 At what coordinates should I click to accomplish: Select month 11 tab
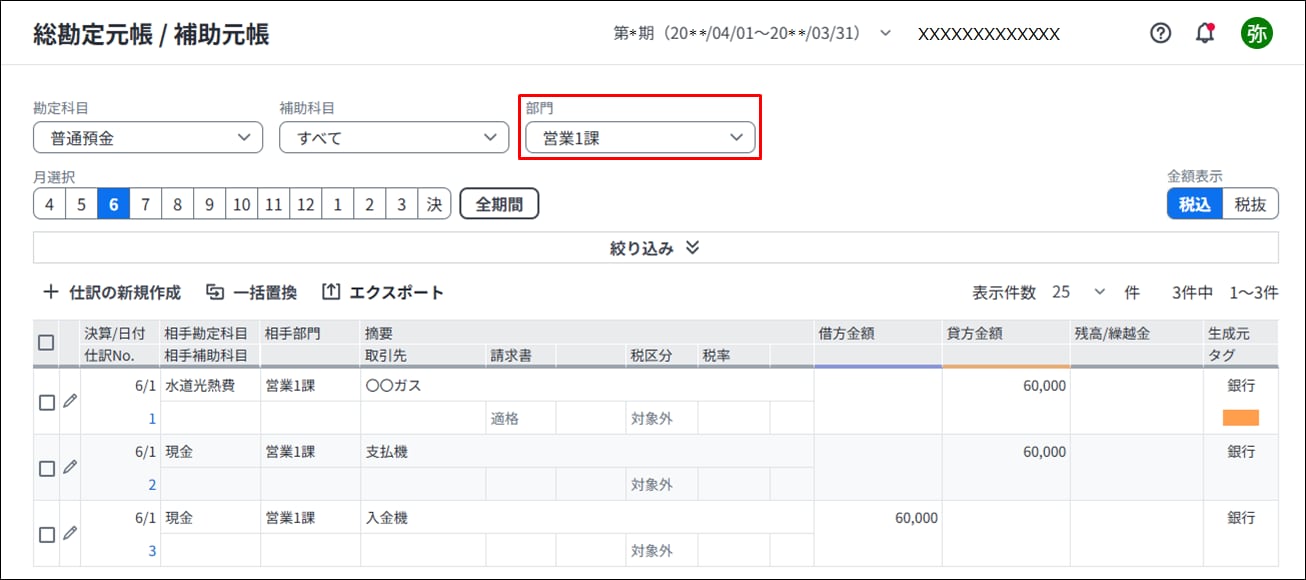pos(273,204)
